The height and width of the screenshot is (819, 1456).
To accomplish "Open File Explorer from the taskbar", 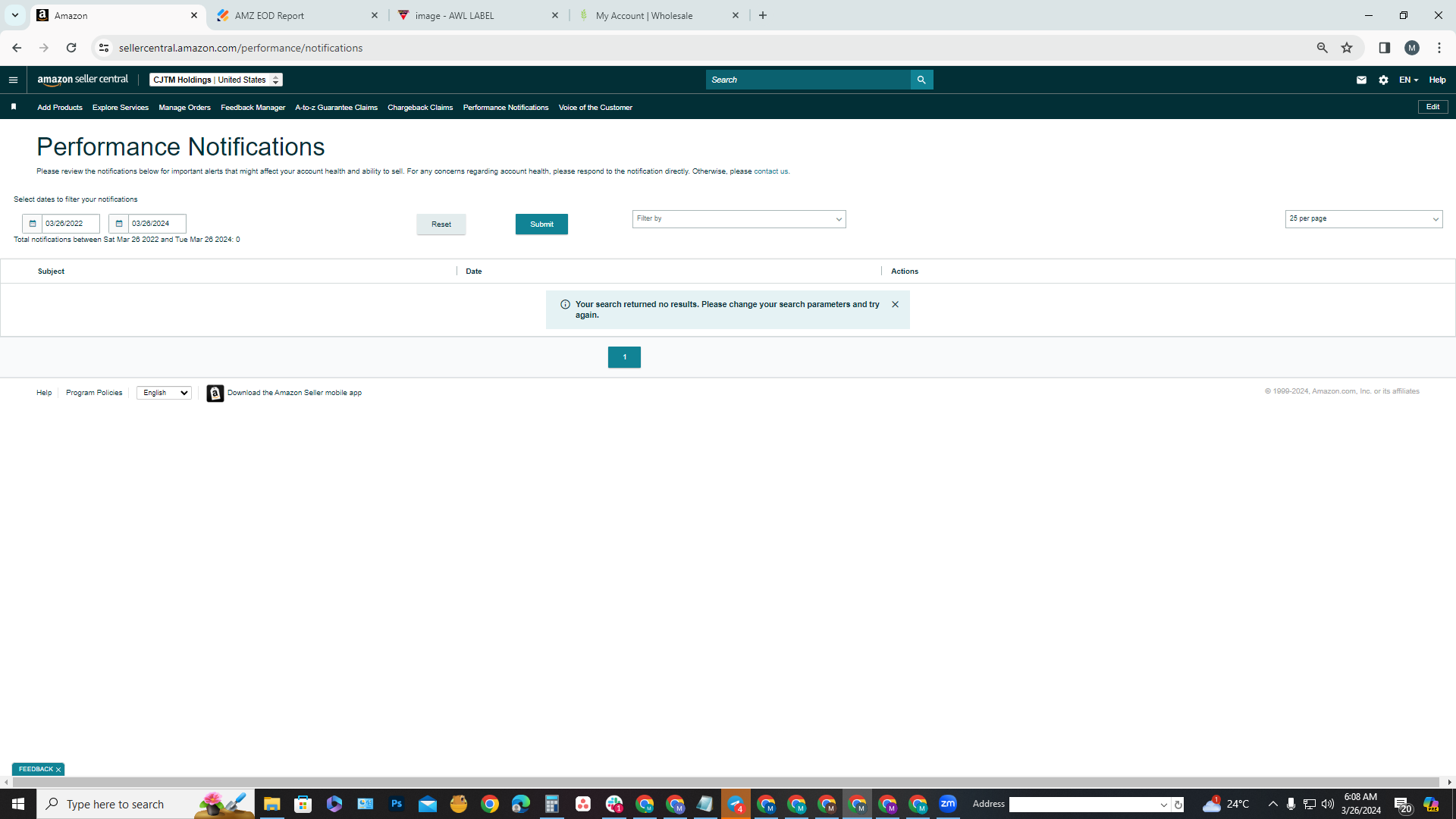I will 271,804.
